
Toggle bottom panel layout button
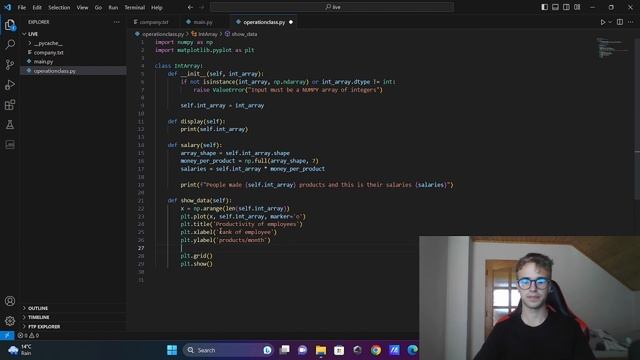pos(555,7)
